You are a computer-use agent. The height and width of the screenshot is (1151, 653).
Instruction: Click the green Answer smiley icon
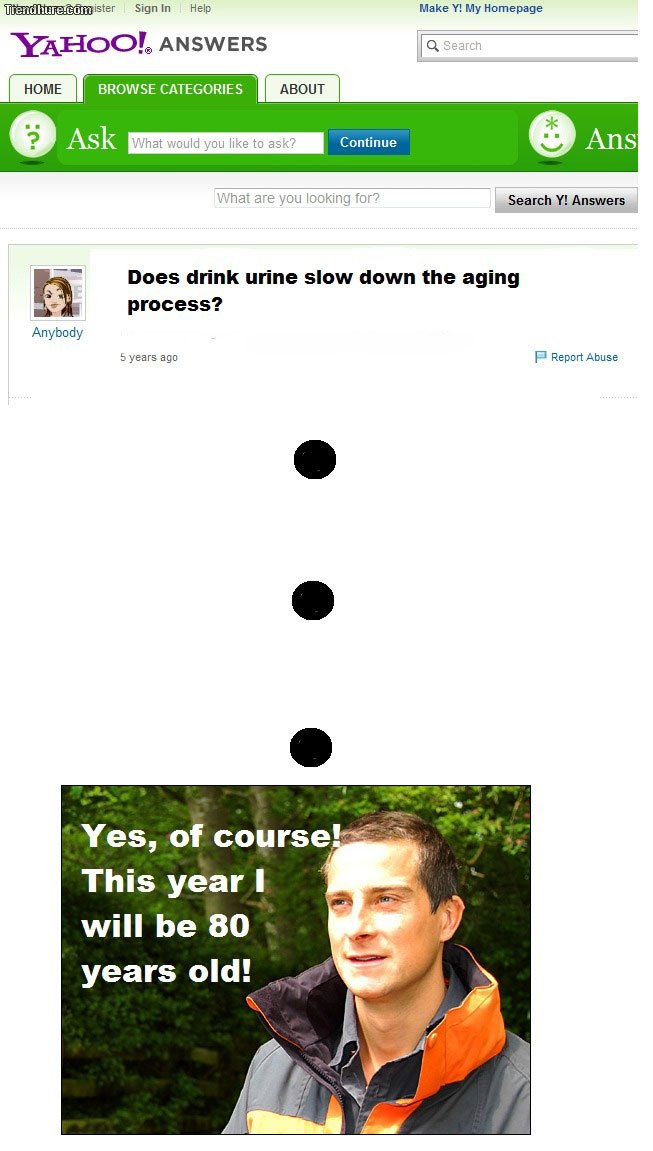pos(552,136)
